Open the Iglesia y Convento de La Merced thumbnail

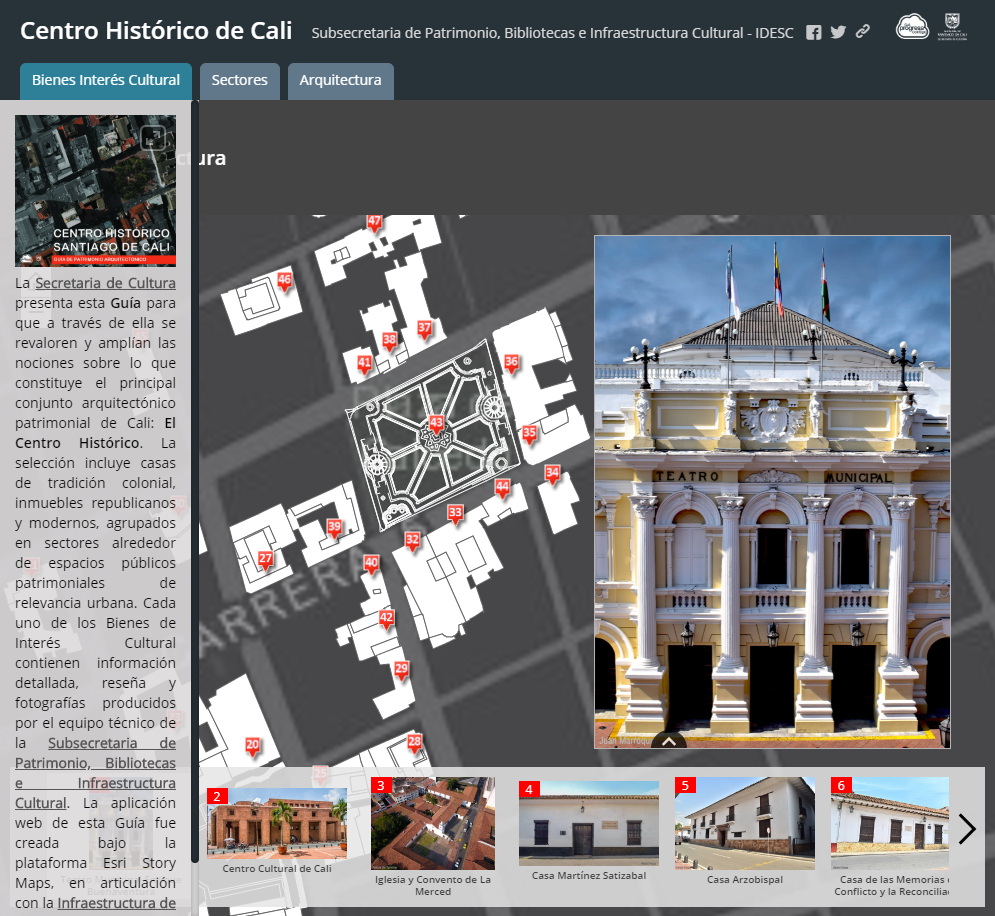tap(432, 823)
